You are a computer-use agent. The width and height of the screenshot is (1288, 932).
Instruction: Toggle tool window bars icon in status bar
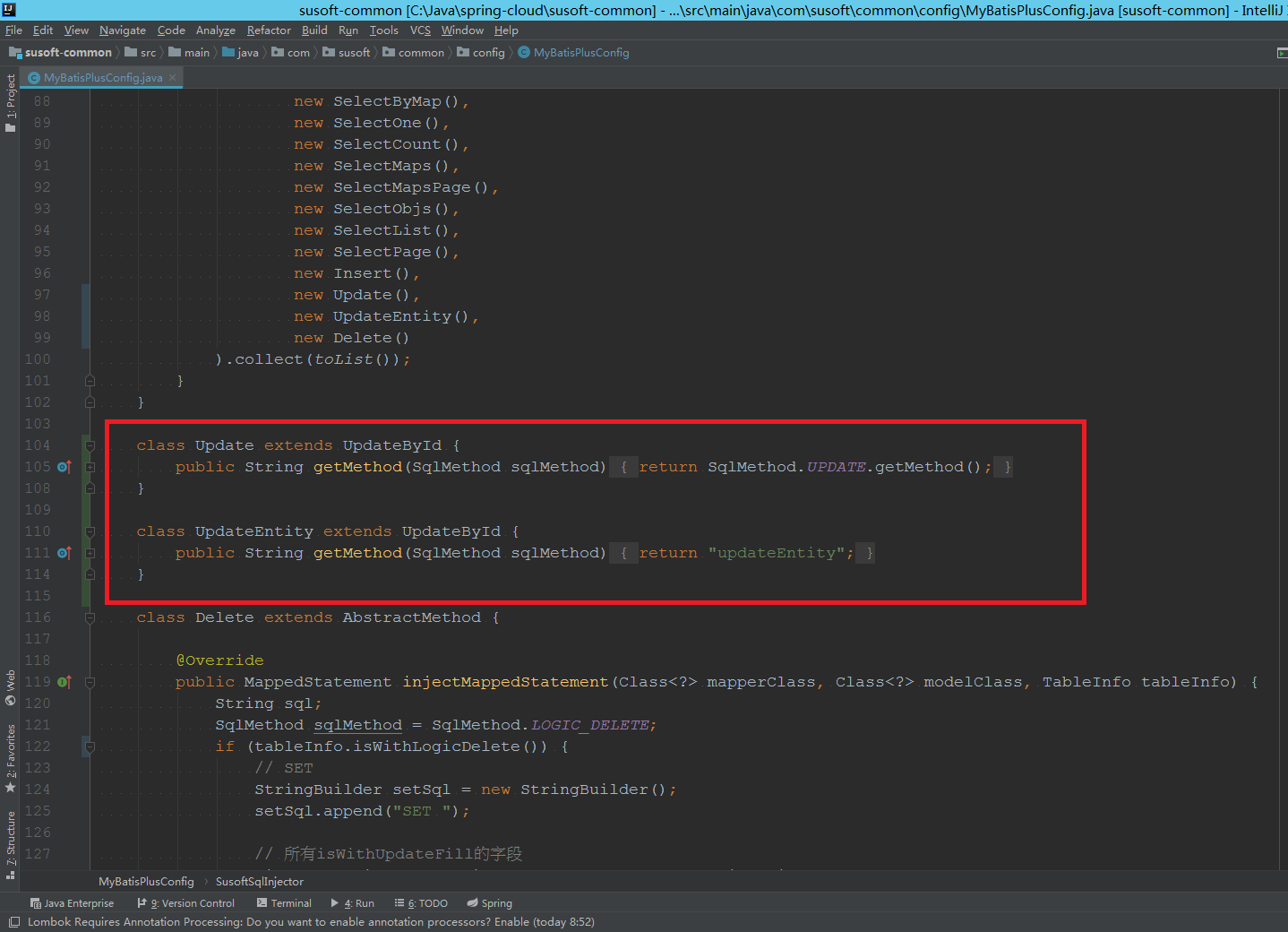tap(13, 922)
